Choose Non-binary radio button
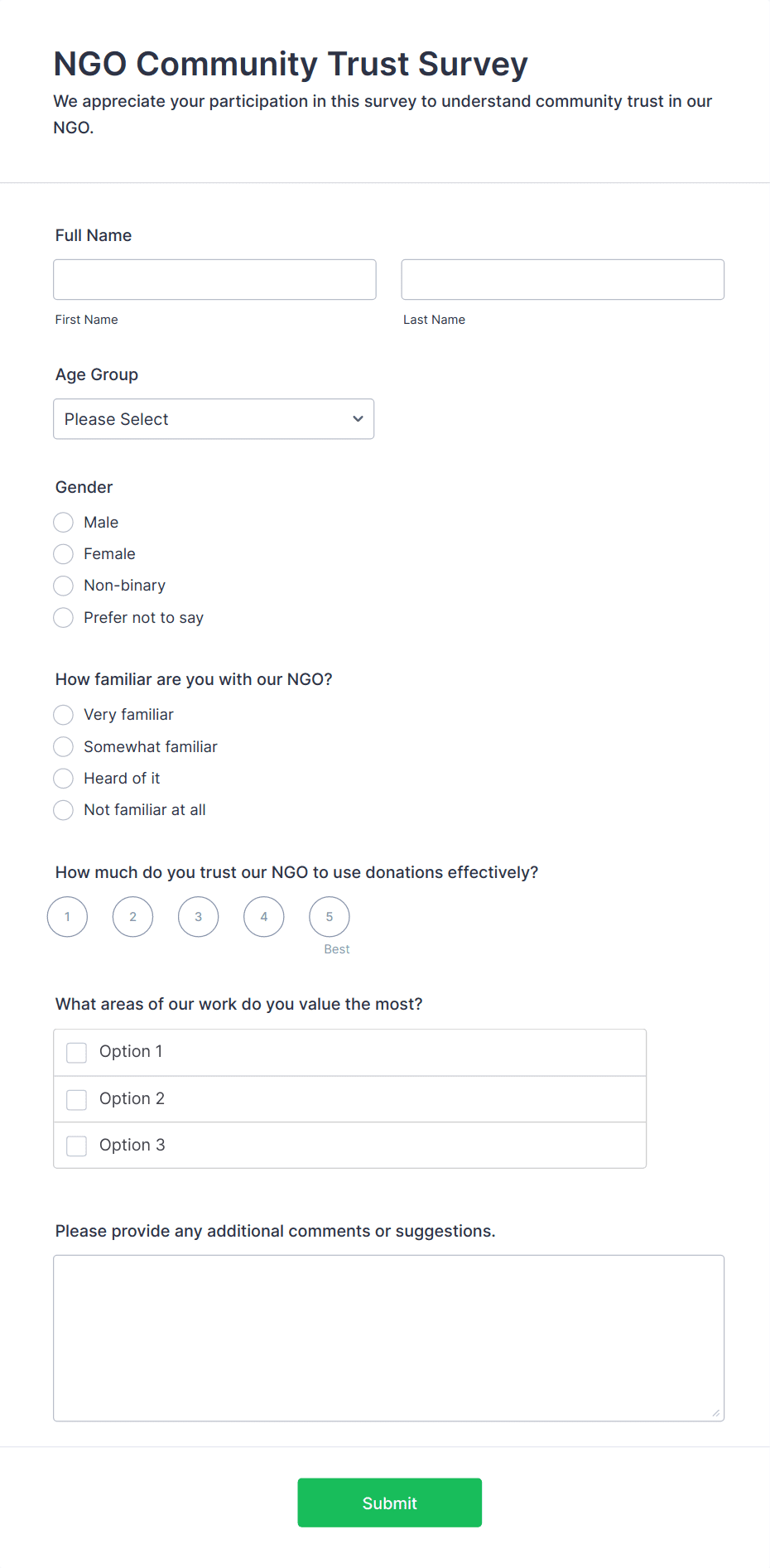The height and width of the screenshot is (1568, 770). pos(64,586)
